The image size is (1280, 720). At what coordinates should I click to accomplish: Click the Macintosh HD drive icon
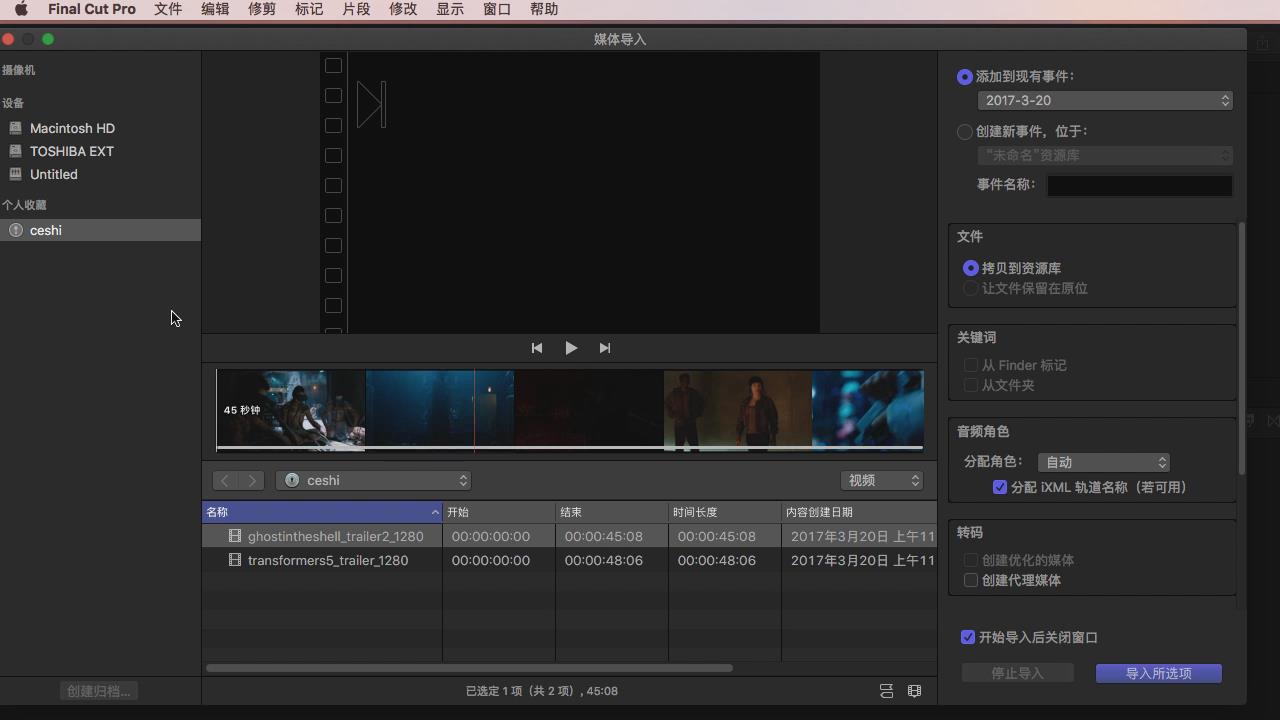point(15,128)
